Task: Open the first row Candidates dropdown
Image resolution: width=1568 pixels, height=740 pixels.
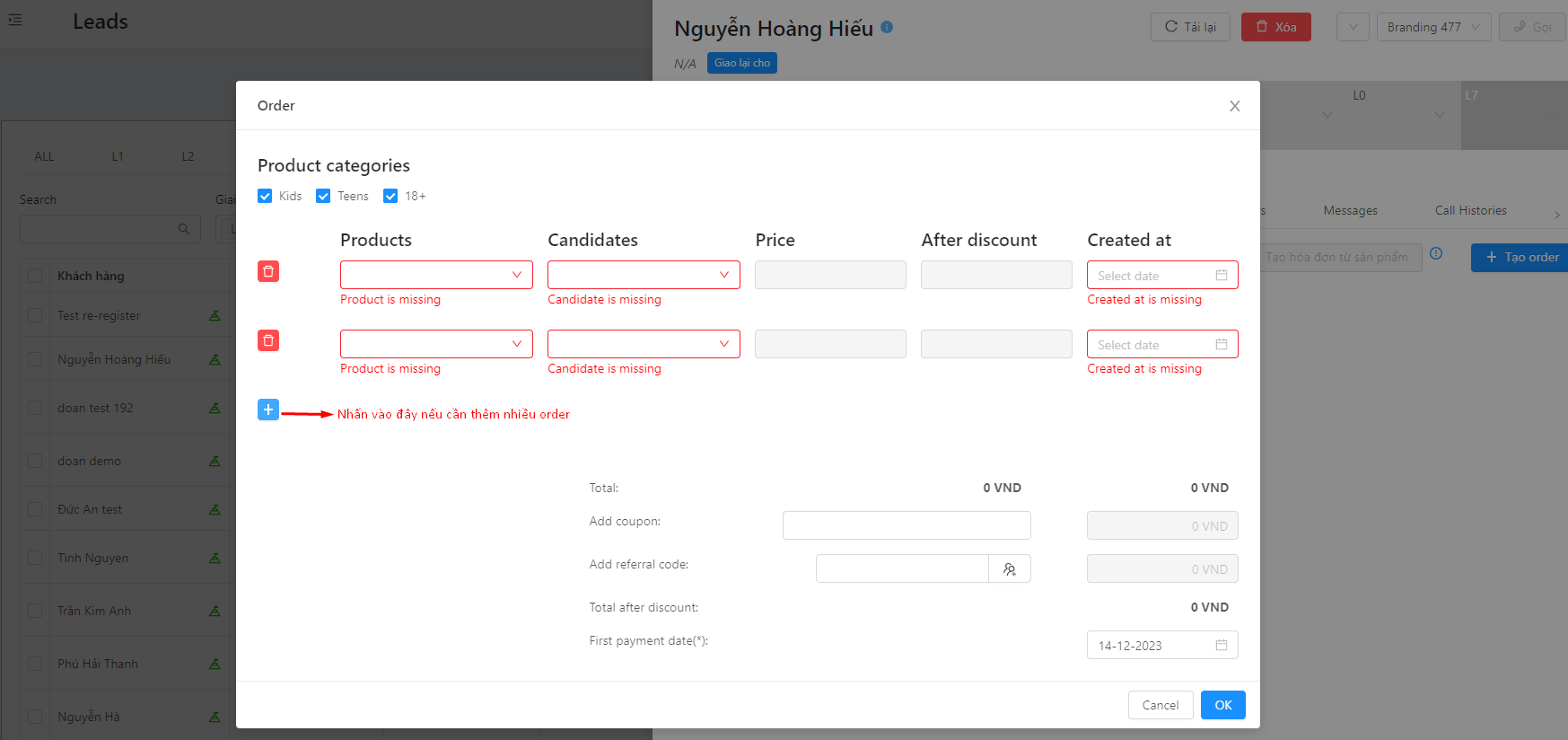Action: 644,275
